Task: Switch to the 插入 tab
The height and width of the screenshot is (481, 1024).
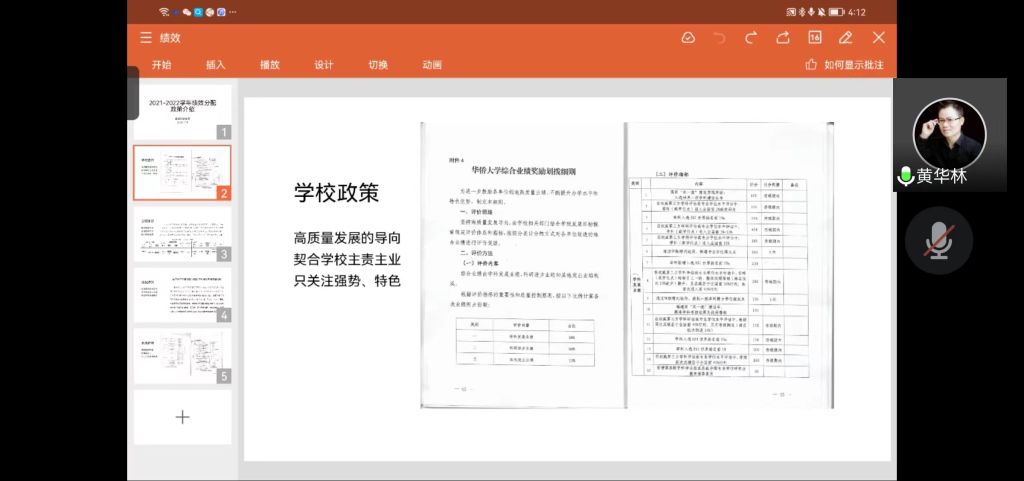Action: coord(216,65)
